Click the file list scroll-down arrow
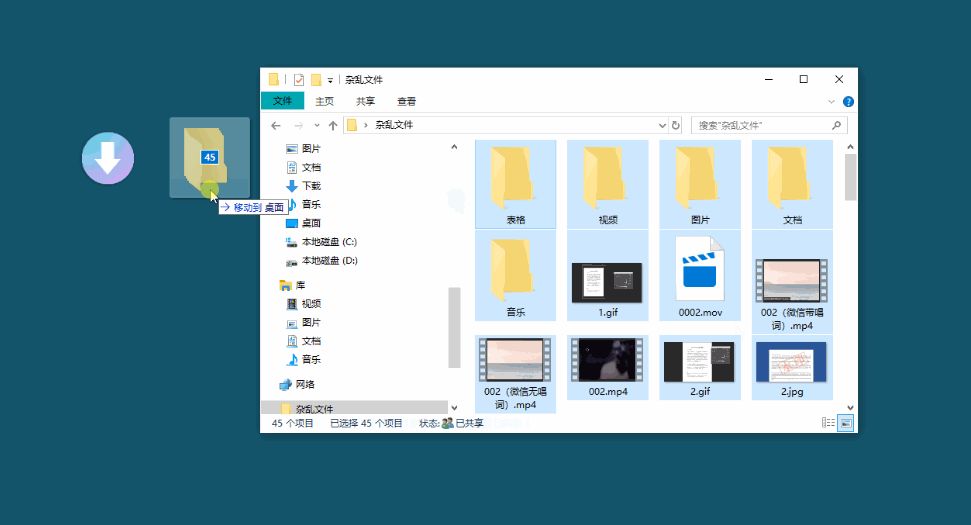The image size is (971, 525). click(x=850, y=407)
